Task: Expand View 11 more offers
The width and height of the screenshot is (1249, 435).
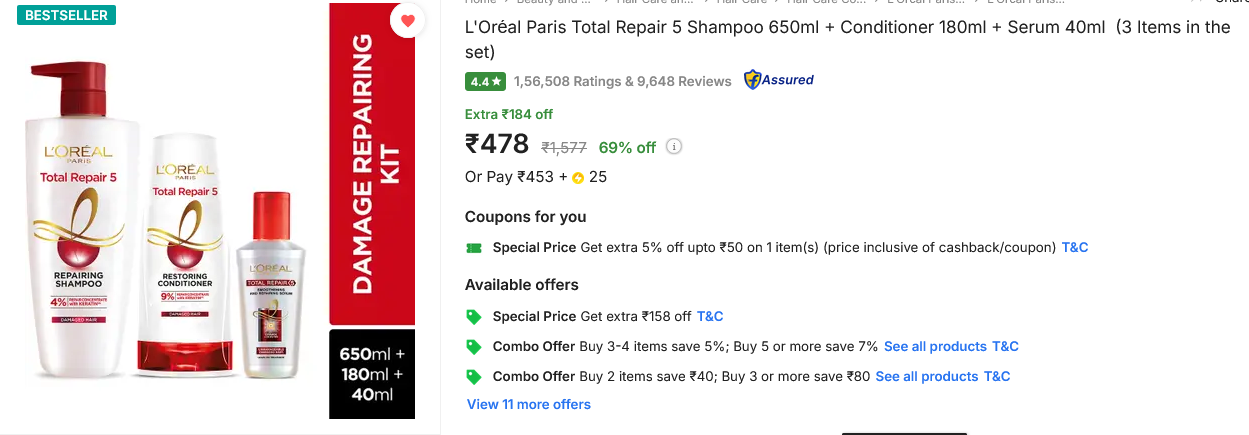Action: tap(529, 404)
